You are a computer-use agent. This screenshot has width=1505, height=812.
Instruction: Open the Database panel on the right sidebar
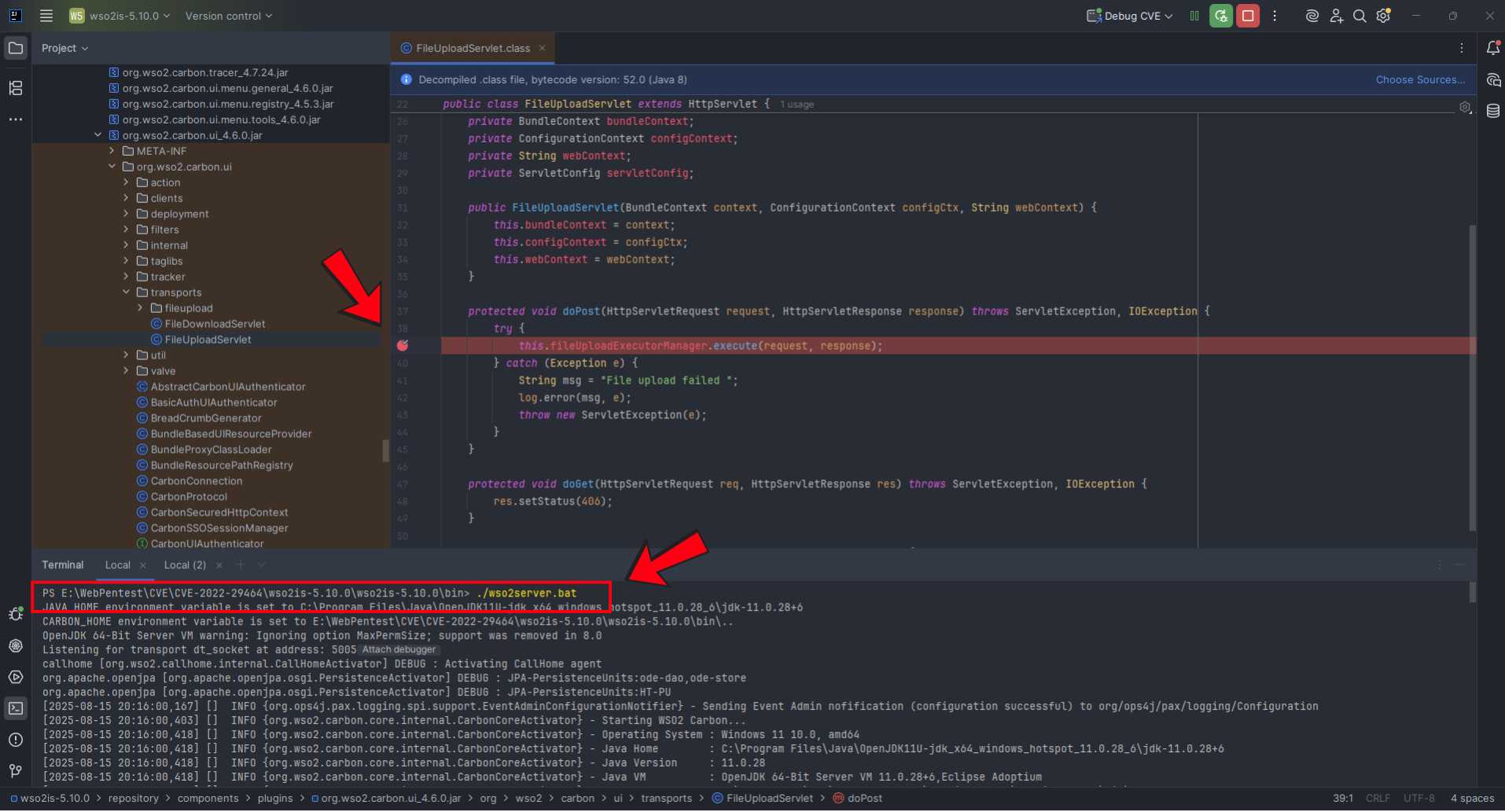point(1492,110)
